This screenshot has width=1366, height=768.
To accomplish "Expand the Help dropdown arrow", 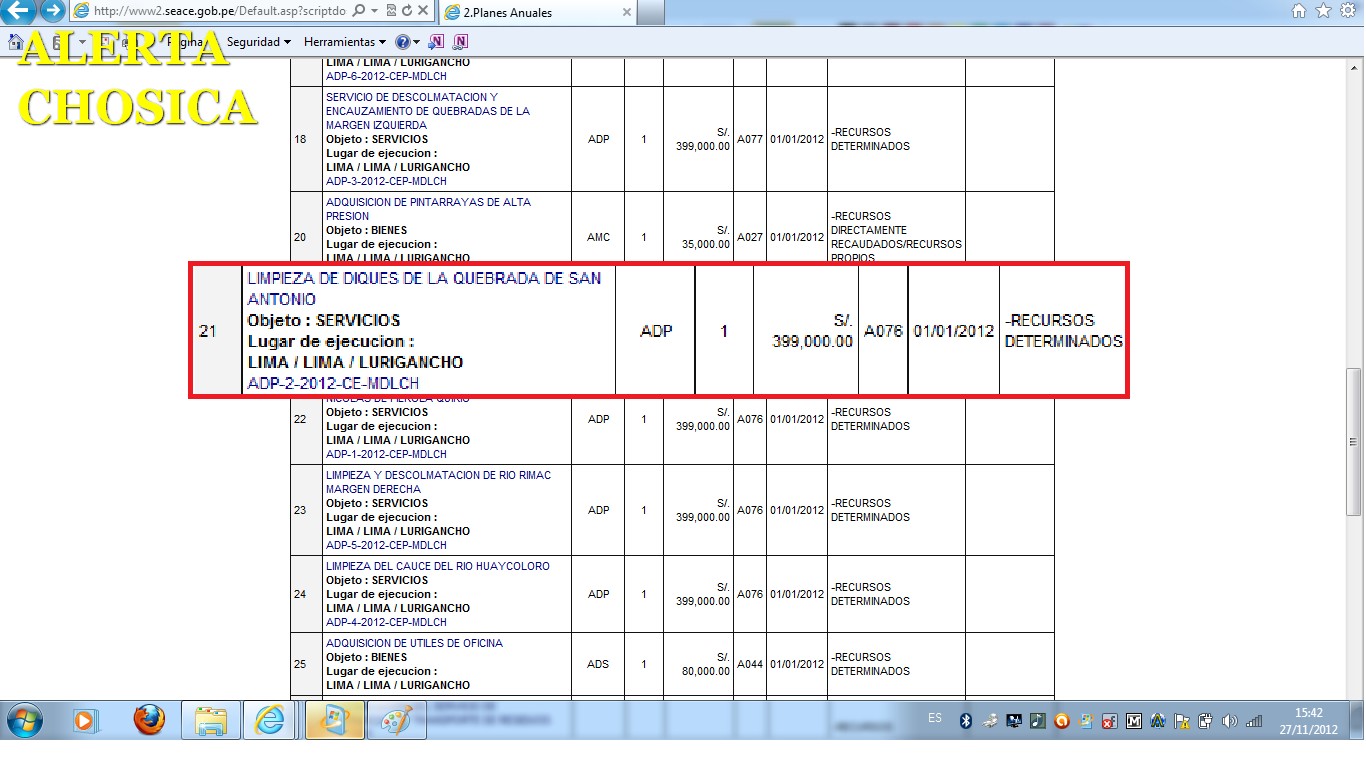I will click(416, 42).
